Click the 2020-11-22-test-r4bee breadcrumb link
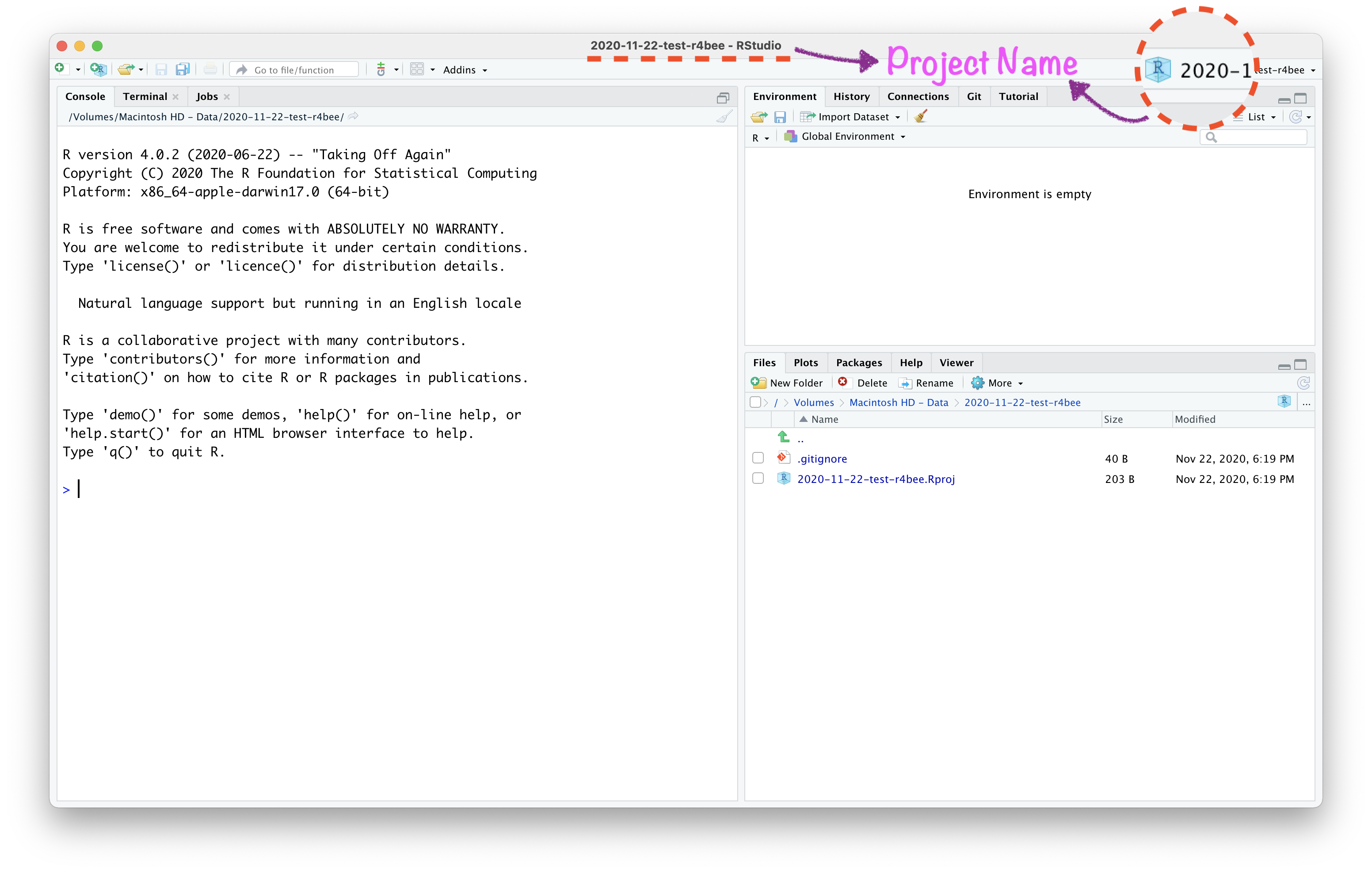 (x=1022, y=402)
